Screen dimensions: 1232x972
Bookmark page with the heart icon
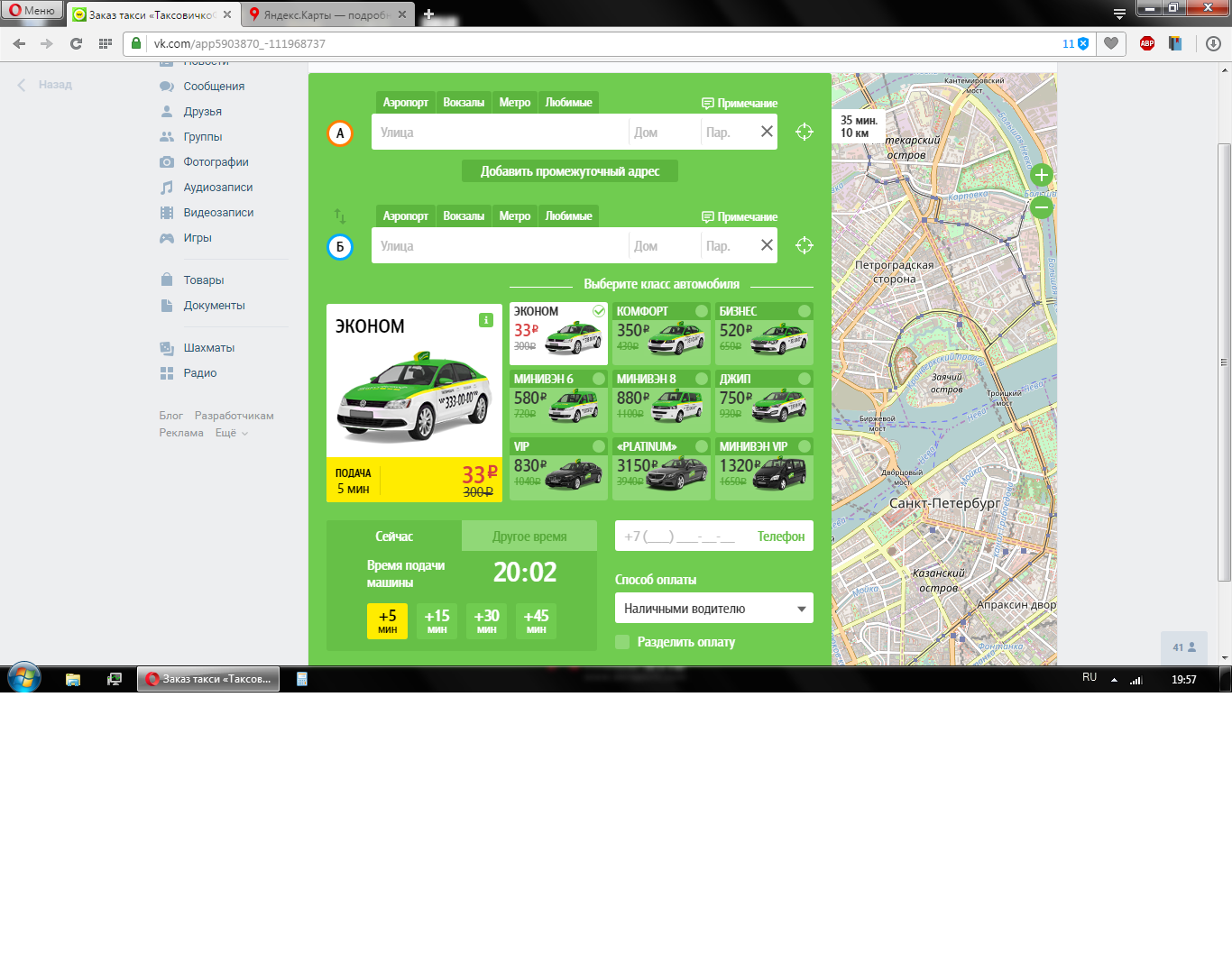coord(1111,43)
